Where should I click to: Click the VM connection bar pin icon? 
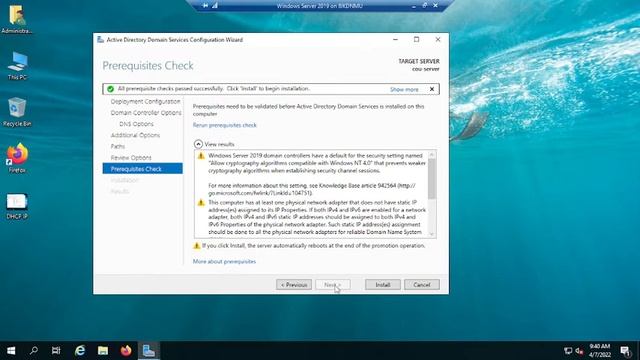point(205,6)
